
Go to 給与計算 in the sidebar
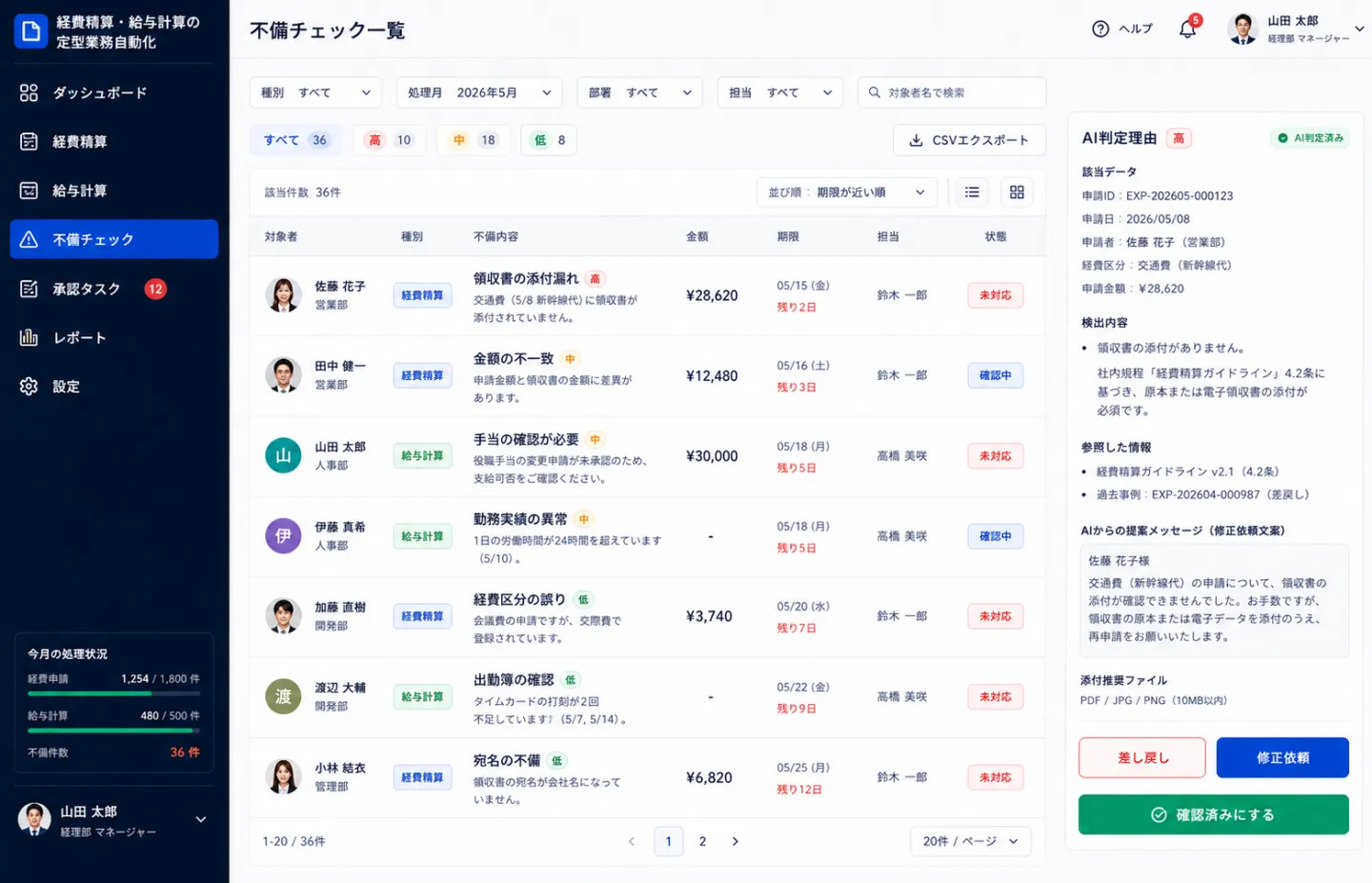click(114, 191)
